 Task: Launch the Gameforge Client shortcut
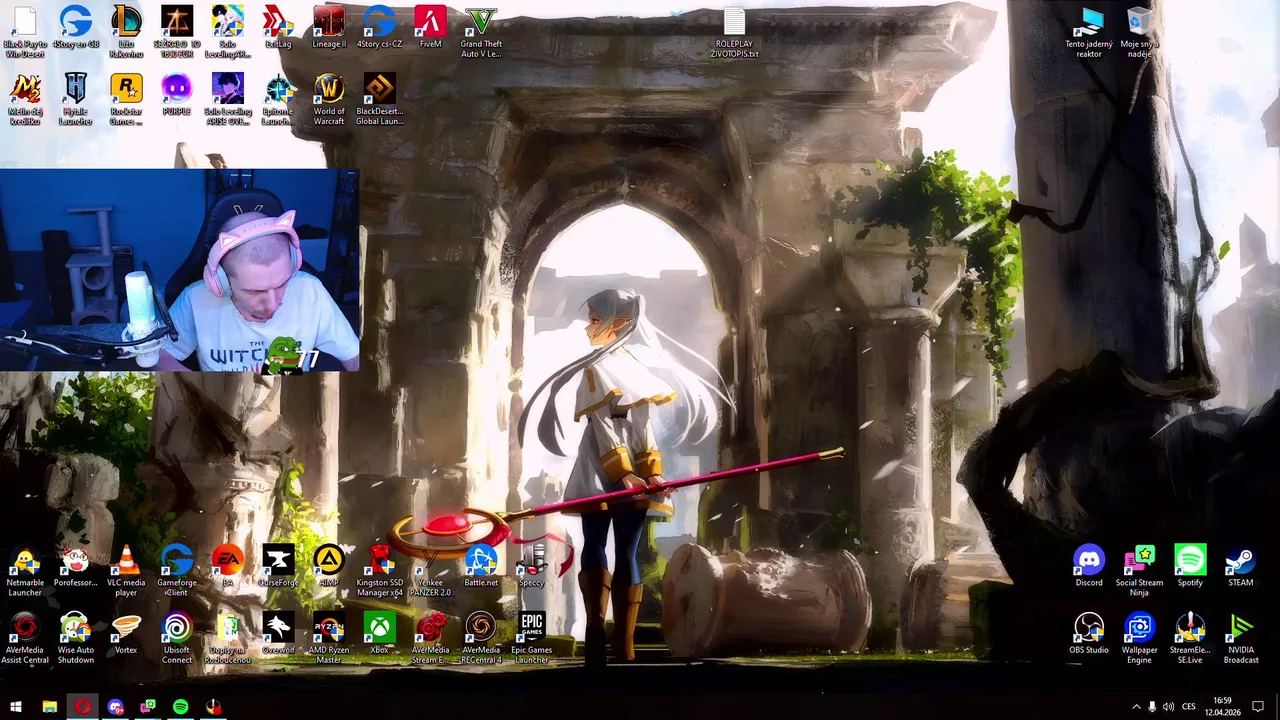pos(177,571)
